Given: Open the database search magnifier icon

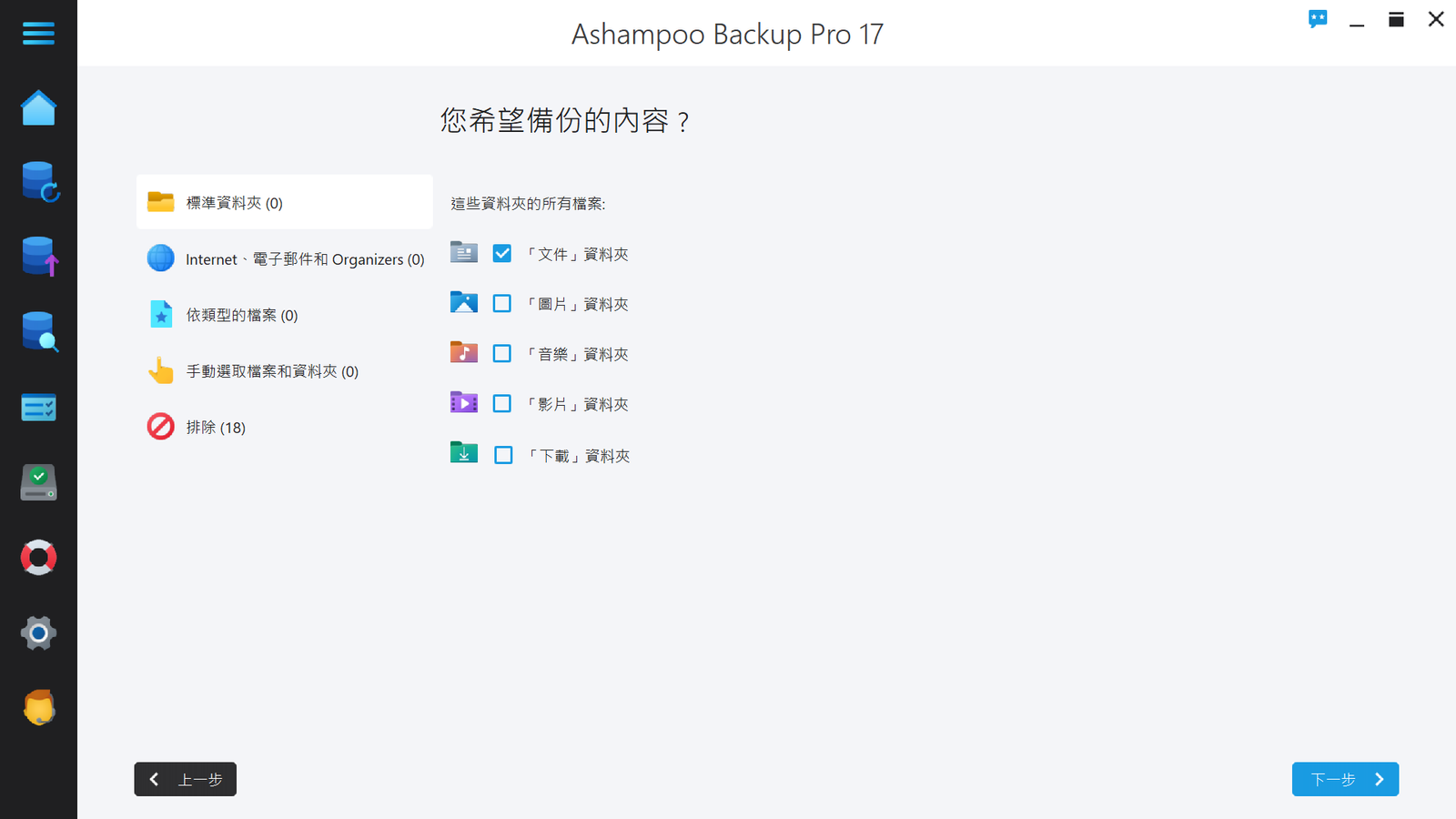Looking at the screenshot, I should click(x=39, y=332).
